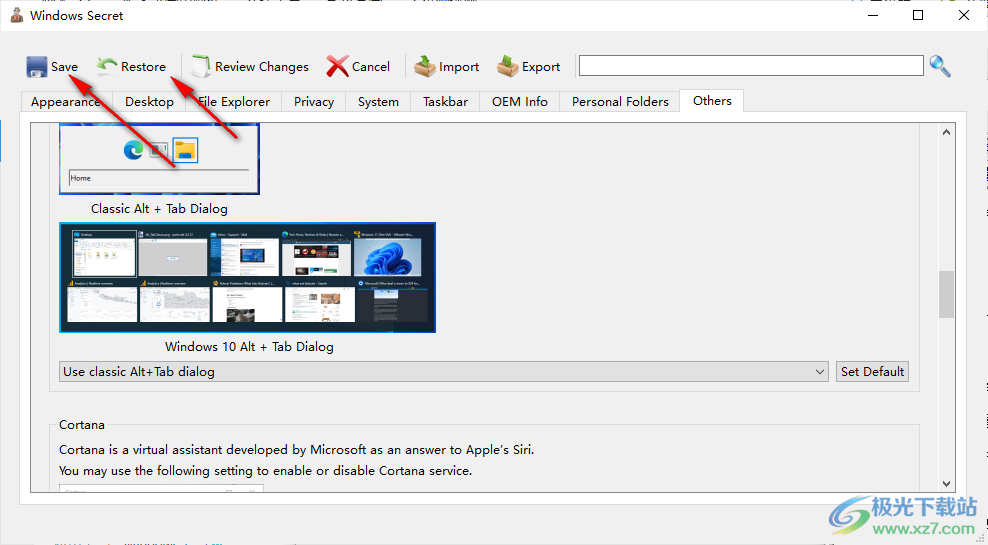The width and height of the screenshot is (988, 545).
Task: Click the Export settings icon
Action: pyautogui.click(x=508, y=67)
